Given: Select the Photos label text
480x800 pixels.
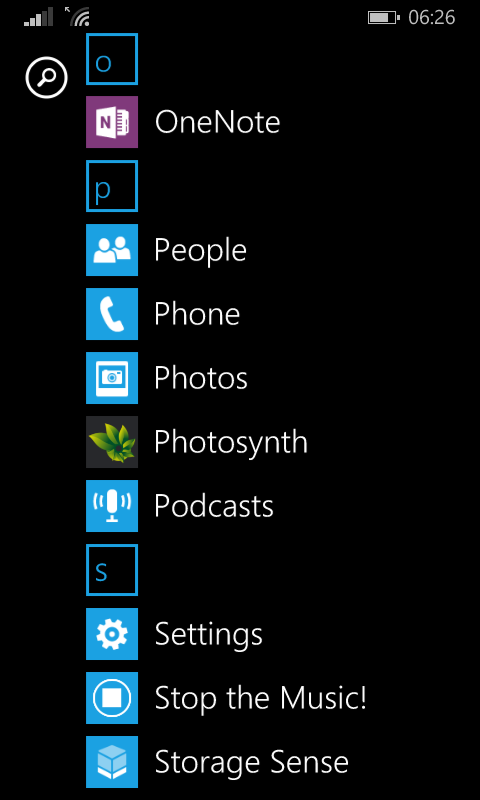Looking at the screenshot, I should 201,378.
